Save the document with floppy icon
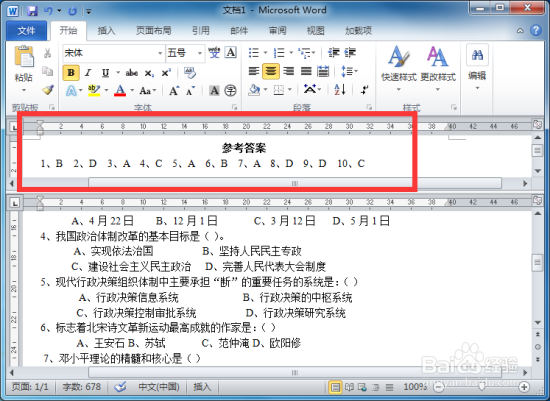 [32, 11]
